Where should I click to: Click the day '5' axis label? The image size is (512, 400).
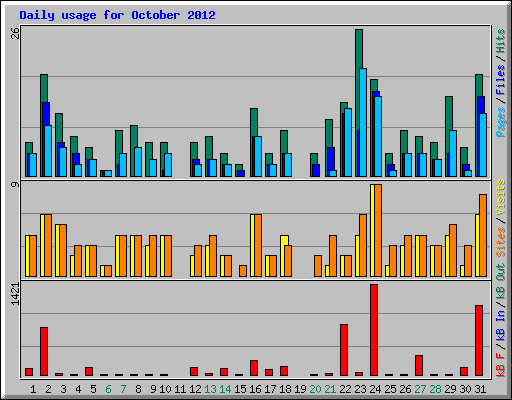click(93, 389)
